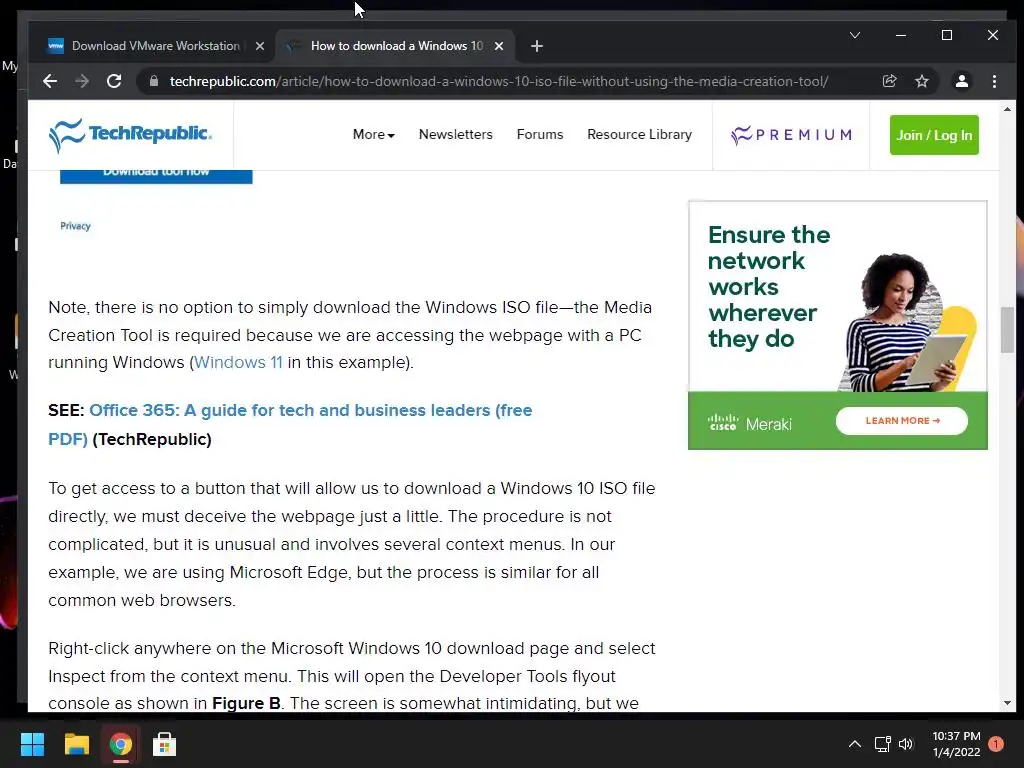Open Microsoft Store from taskbar
This screenshot has height=768, width=1024.
(x=164, y=744)
